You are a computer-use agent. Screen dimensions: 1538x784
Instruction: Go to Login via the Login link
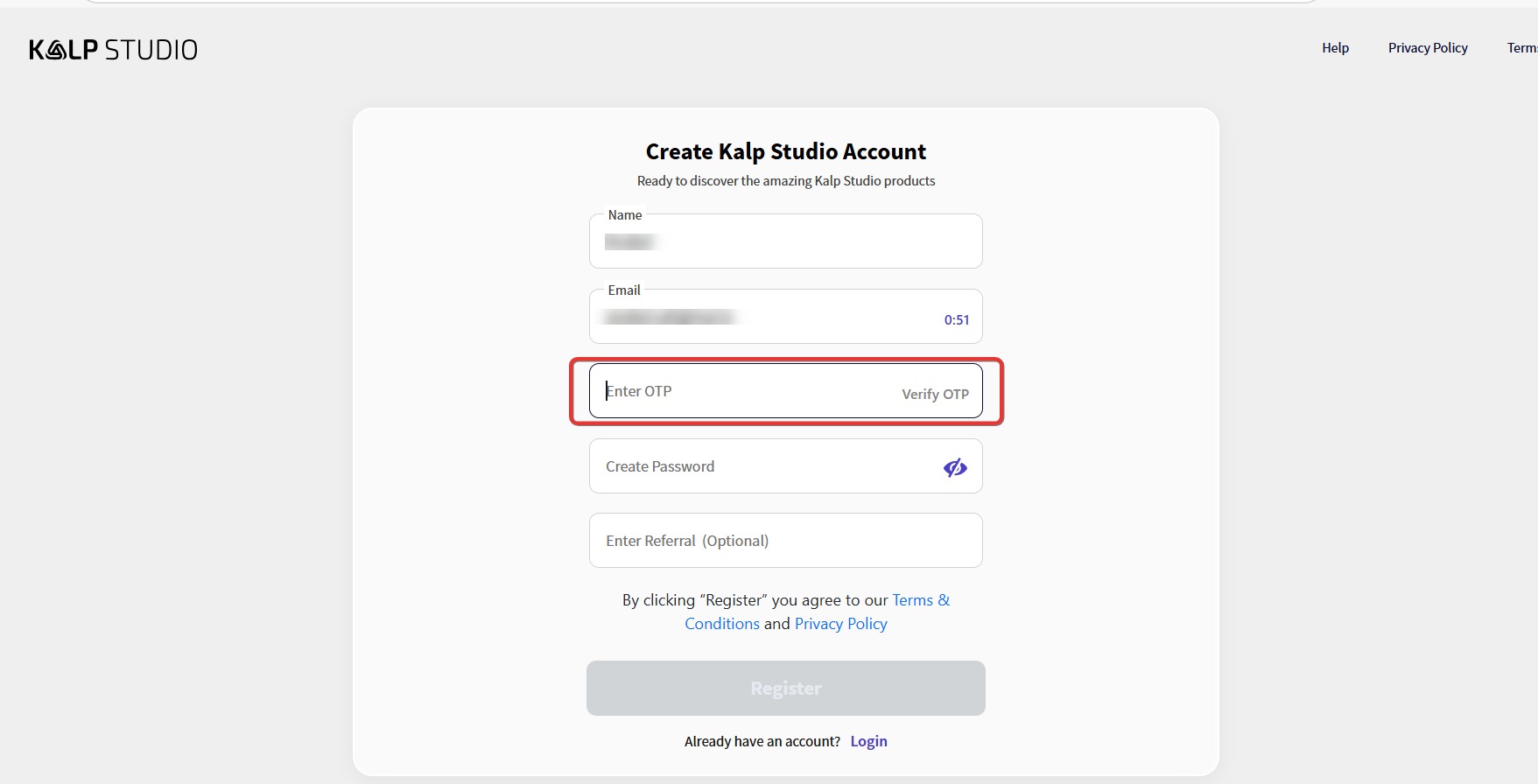868,741
